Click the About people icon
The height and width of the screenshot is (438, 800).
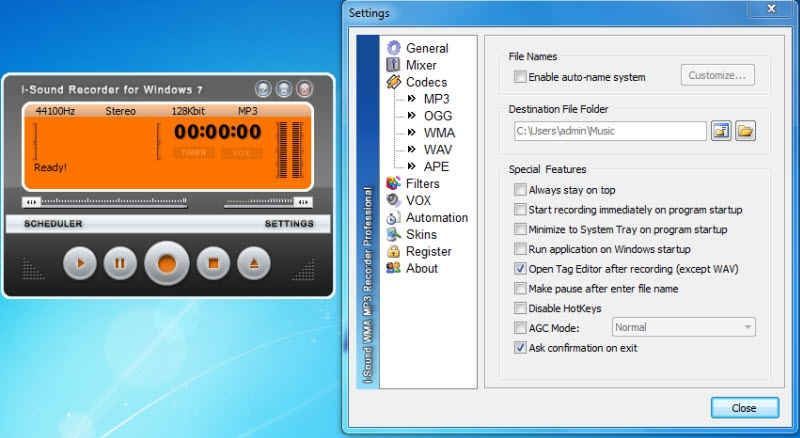[393, 268]
